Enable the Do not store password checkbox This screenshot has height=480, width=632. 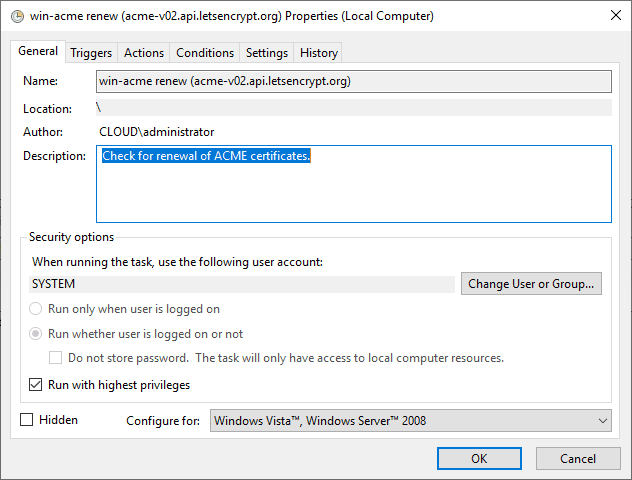[x=57, y=358]
